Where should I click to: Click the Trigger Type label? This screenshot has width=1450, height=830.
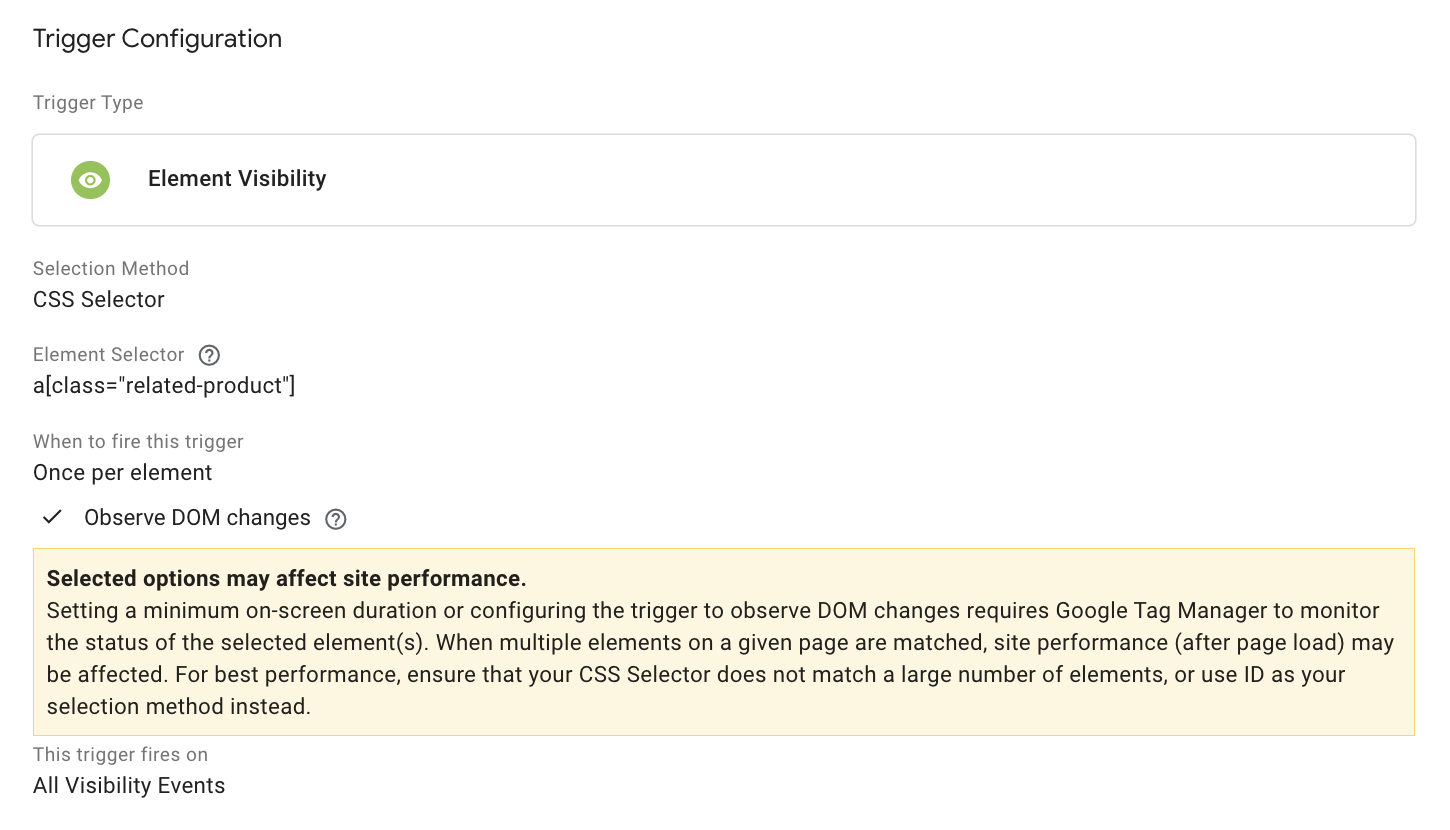point(88,103)
